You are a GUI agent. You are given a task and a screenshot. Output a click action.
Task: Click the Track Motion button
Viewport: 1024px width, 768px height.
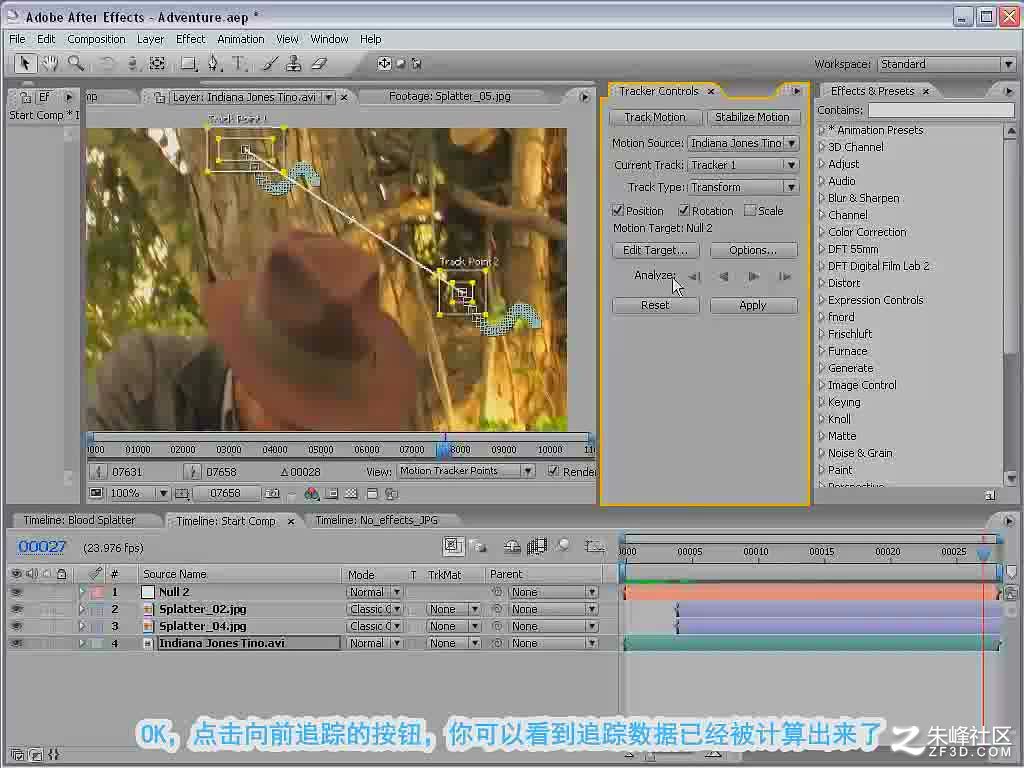[x=655, y=118]
